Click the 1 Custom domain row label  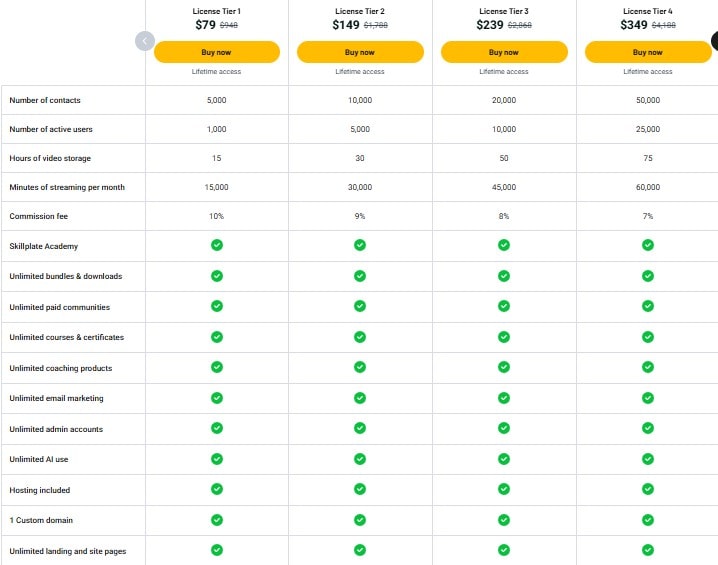pyautogui.click(x=41, y=520)
